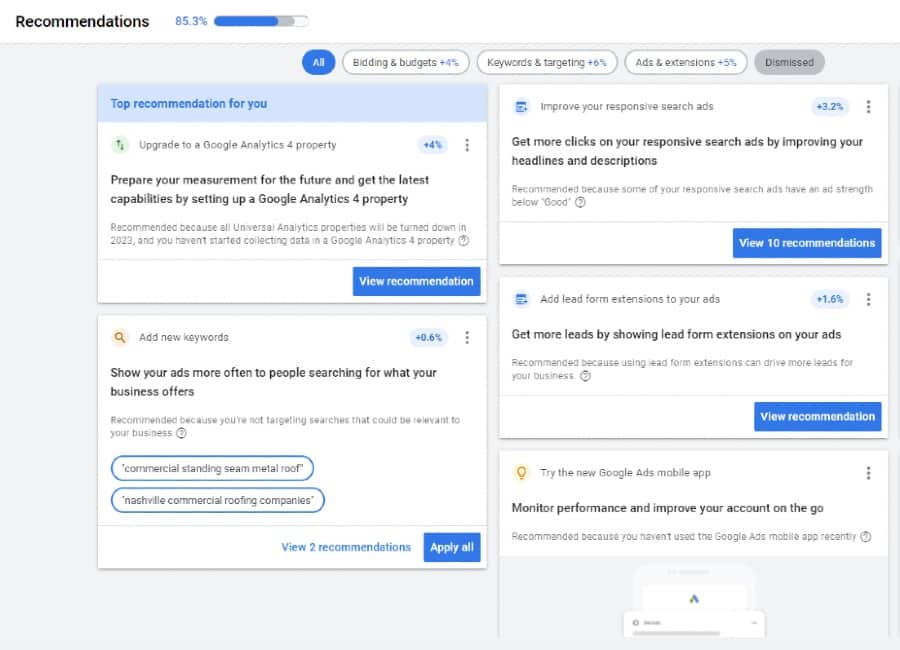Click the Upgrade to Google Analytics 4 arrows icon
Screen dimensions: 900x650
[x=119, y=145]
